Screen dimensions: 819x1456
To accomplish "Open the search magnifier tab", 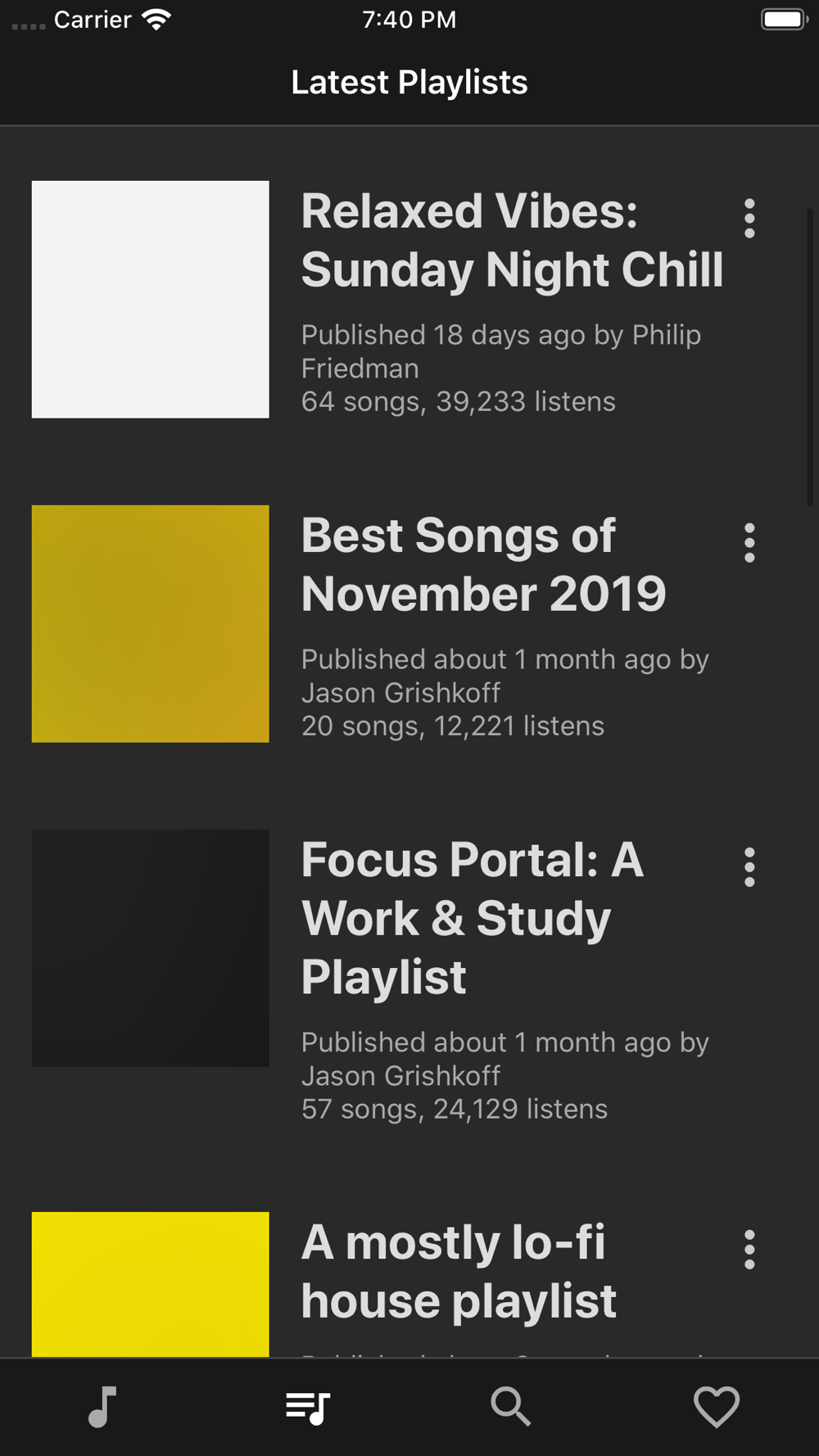I will tap(511, 1407).
